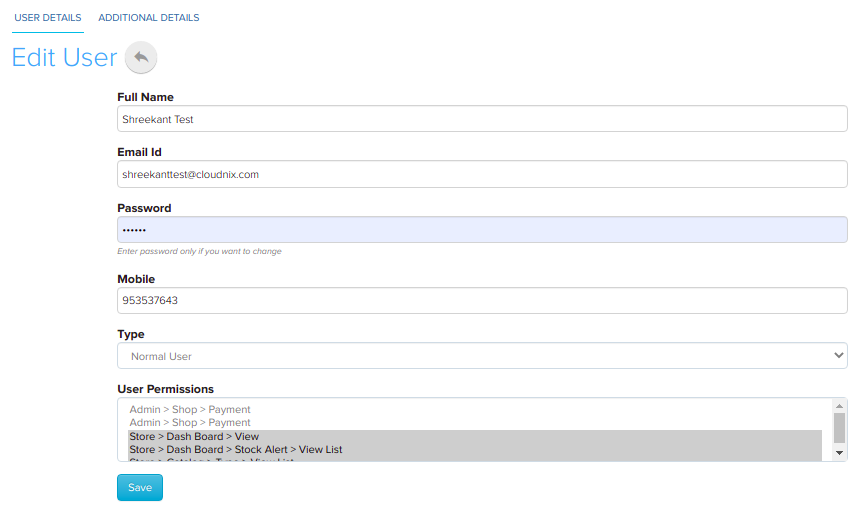
Task: Select Store > Dash Board > Stock Alert > View List
Action: pyautogui.click(x=475, y=449)
